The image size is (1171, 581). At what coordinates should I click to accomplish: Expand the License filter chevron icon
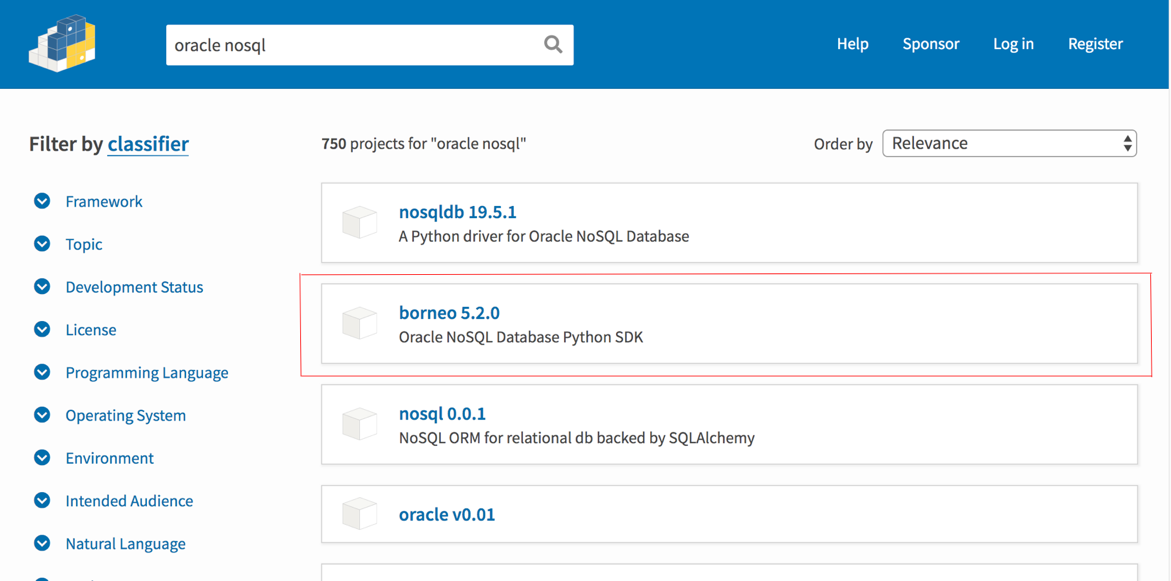[x=42, y=330]
